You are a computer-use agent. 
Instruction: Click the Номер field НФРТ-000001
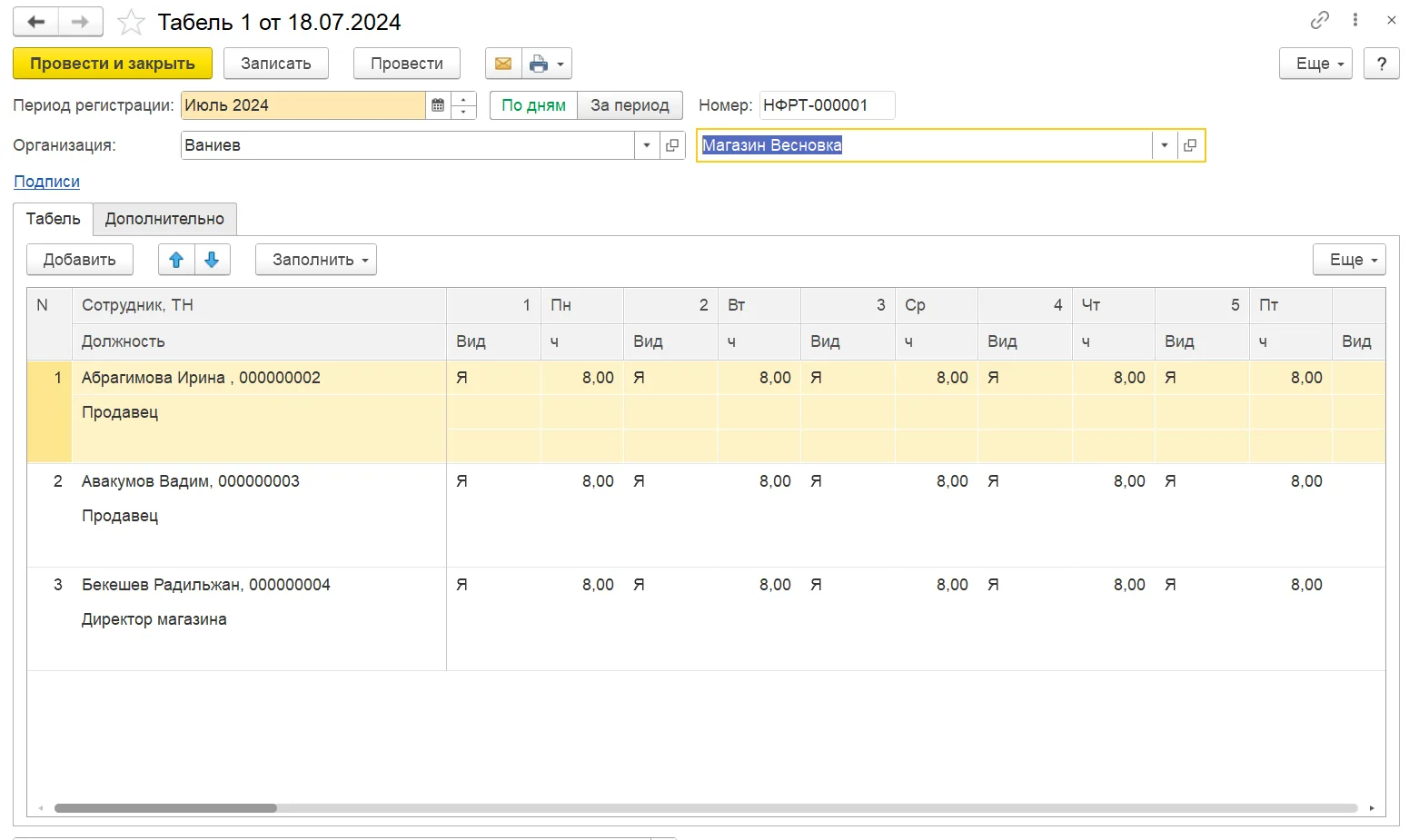tap(827, 105)
